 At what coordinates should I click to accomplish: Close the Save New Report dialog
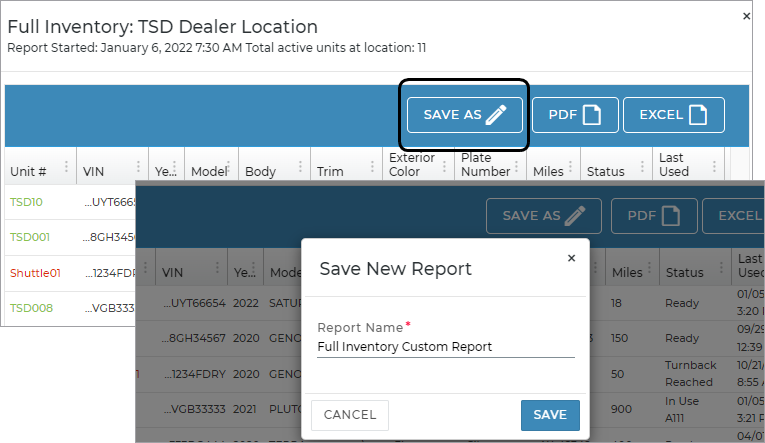pyautogui.click(x=572, y=258)
